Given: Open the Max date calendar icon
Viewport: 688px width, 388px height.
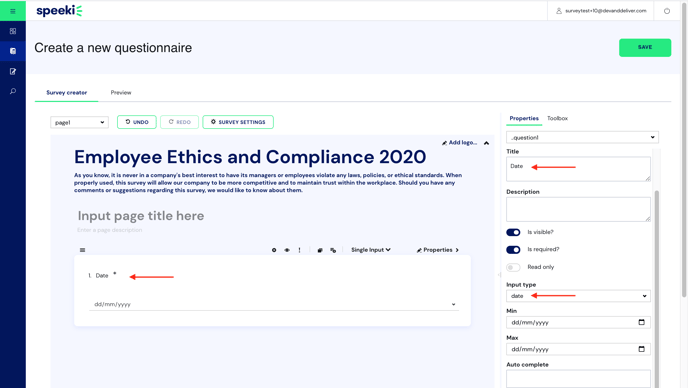Looking at the screenshot, I should (x=641, y=349).
